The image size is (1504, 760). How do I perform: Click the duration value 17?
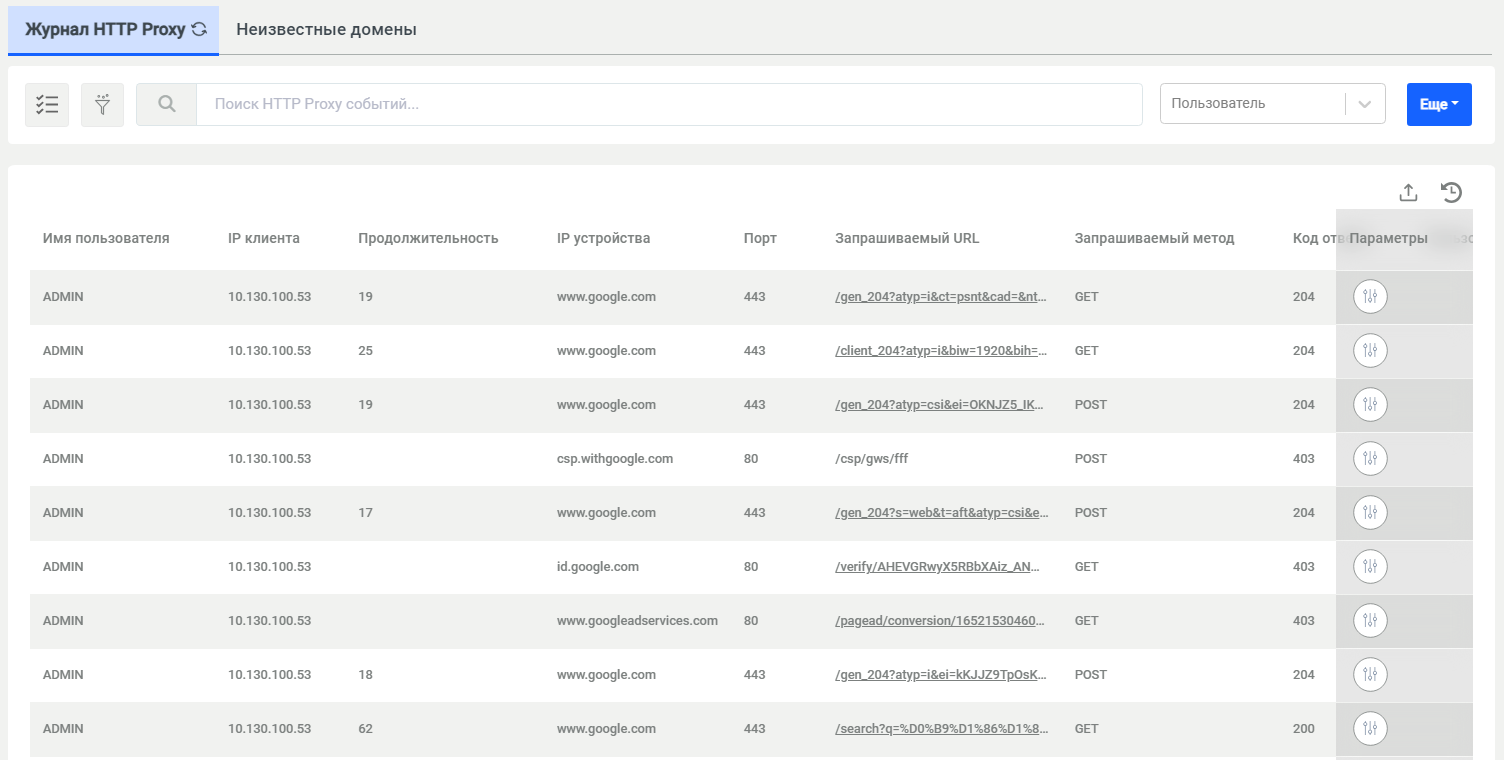coord(365,513)
